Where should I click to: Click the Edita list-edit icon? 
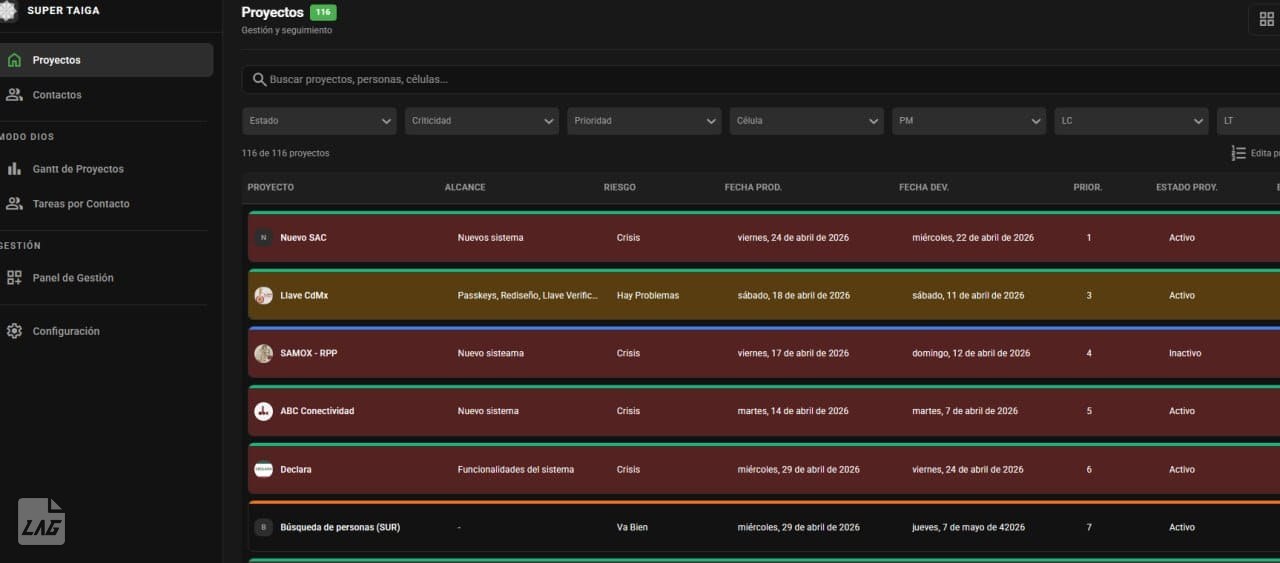coord(1238,153)
